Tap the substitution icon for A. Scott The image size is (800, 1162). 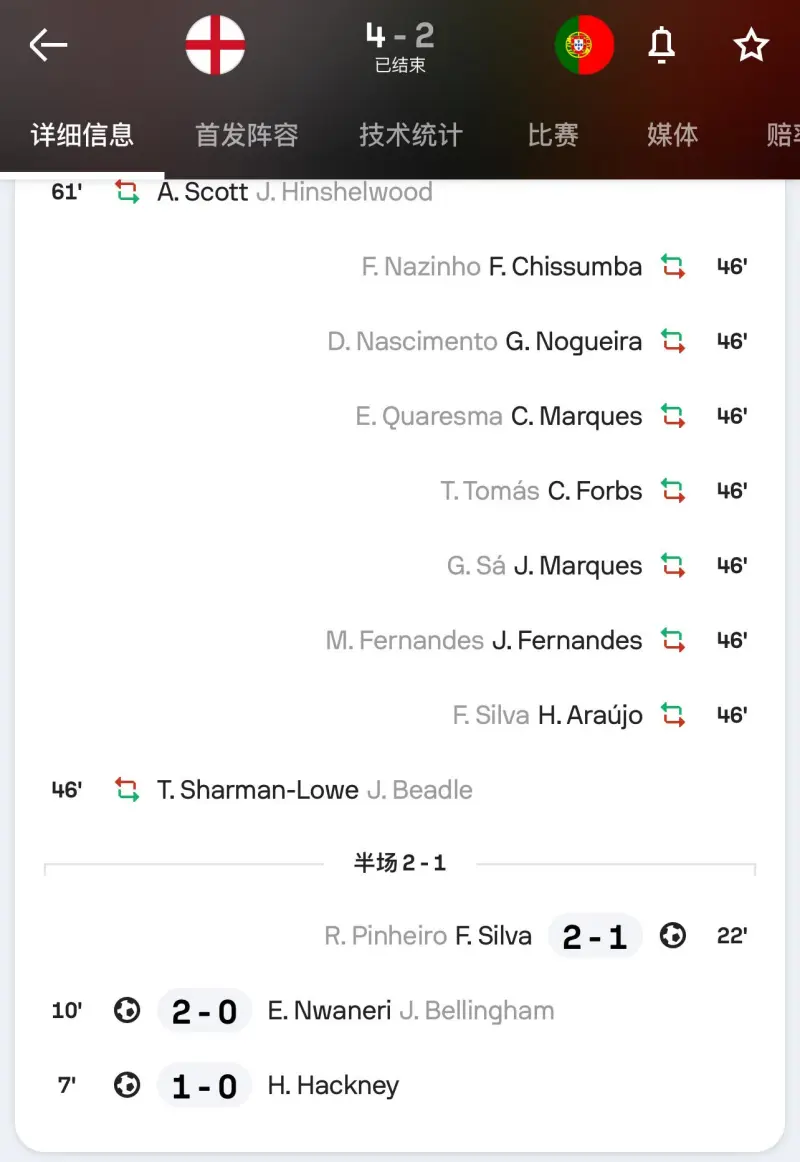coord(127,192)
